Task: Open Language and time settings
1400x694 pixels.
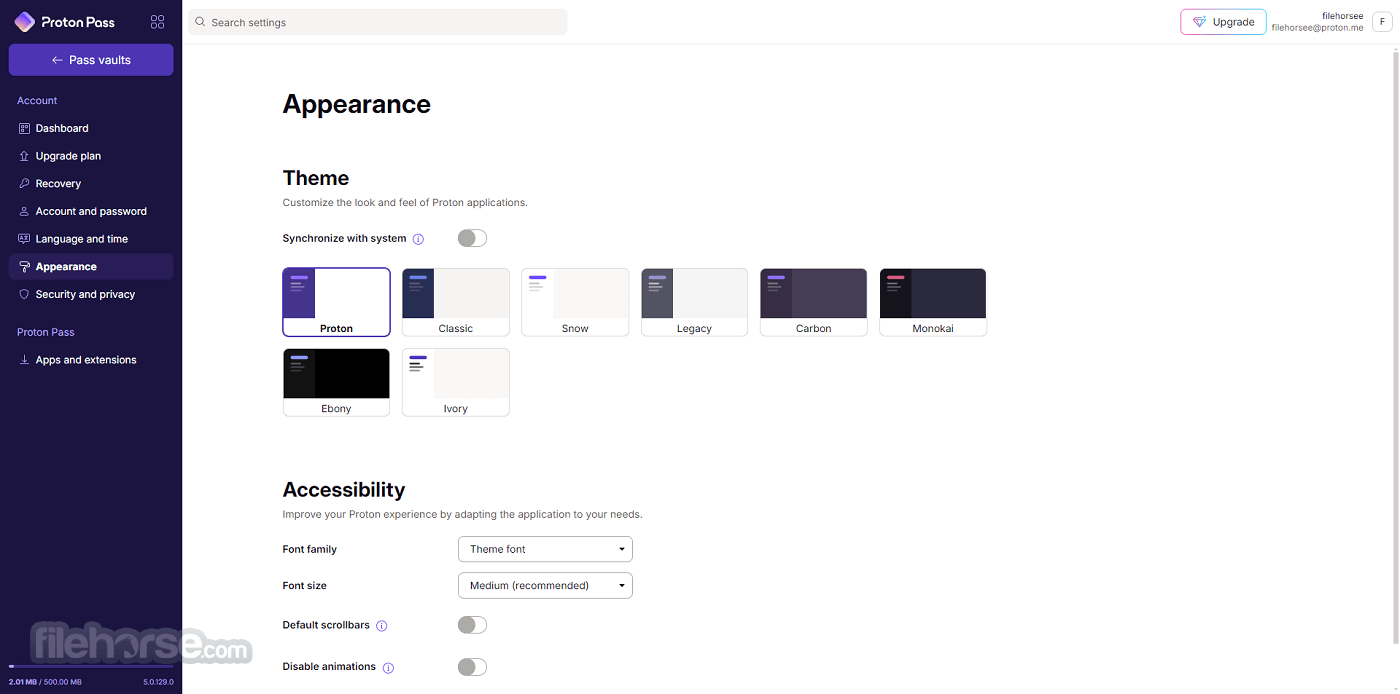Action: tap(91, 239)
